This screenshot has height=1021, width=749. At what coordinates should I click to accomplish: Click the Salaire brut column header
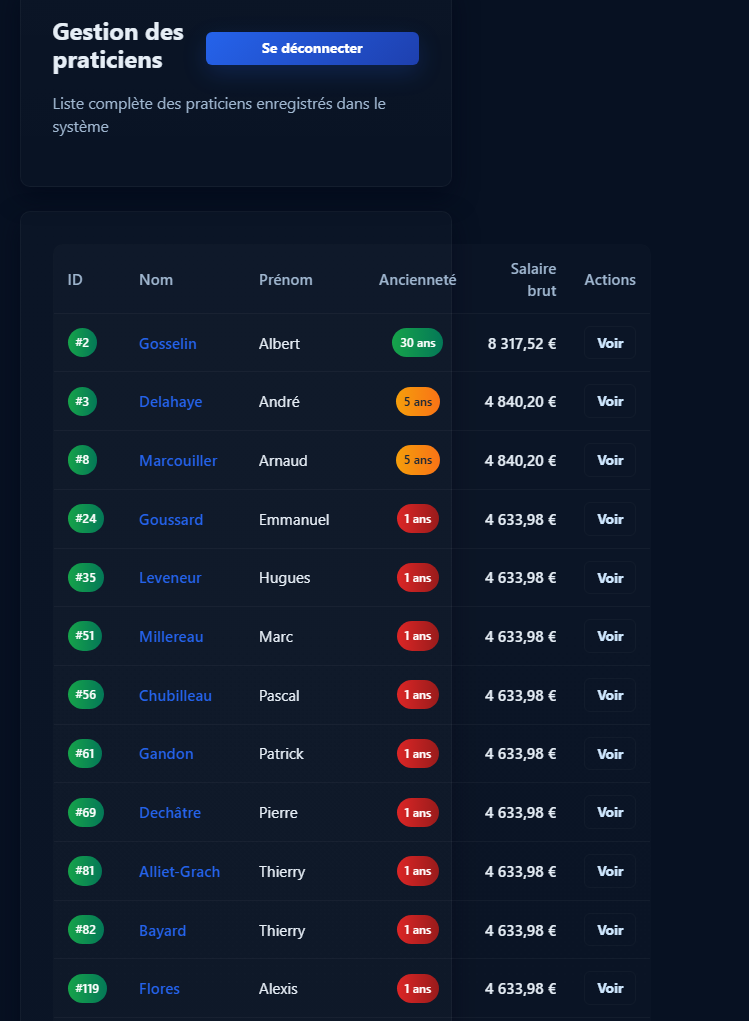pos(532,279)
